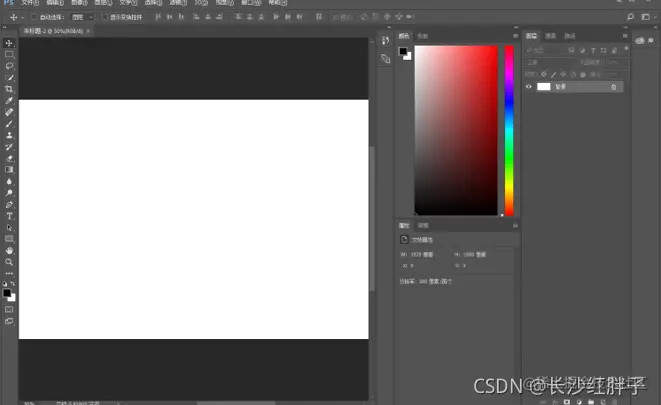Open the File menu

[x=30, y=3]
